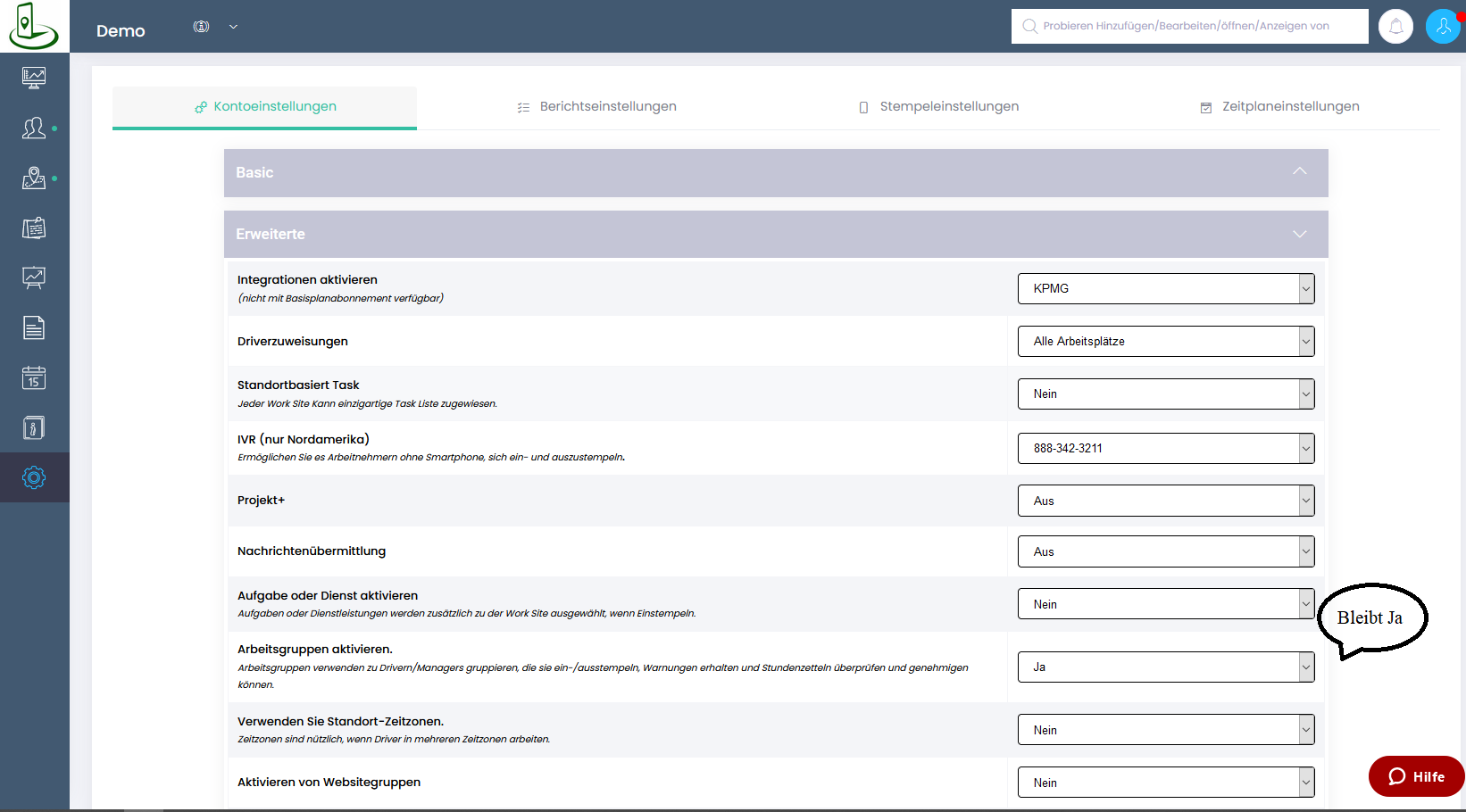Click the search magnifier icon
The image size is (1466, 812).
click(x=1029, y=26)
